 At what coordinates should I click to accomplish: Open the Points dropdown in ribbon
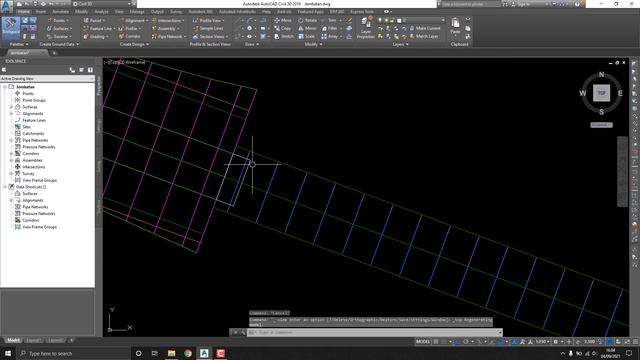coord(58,20)
